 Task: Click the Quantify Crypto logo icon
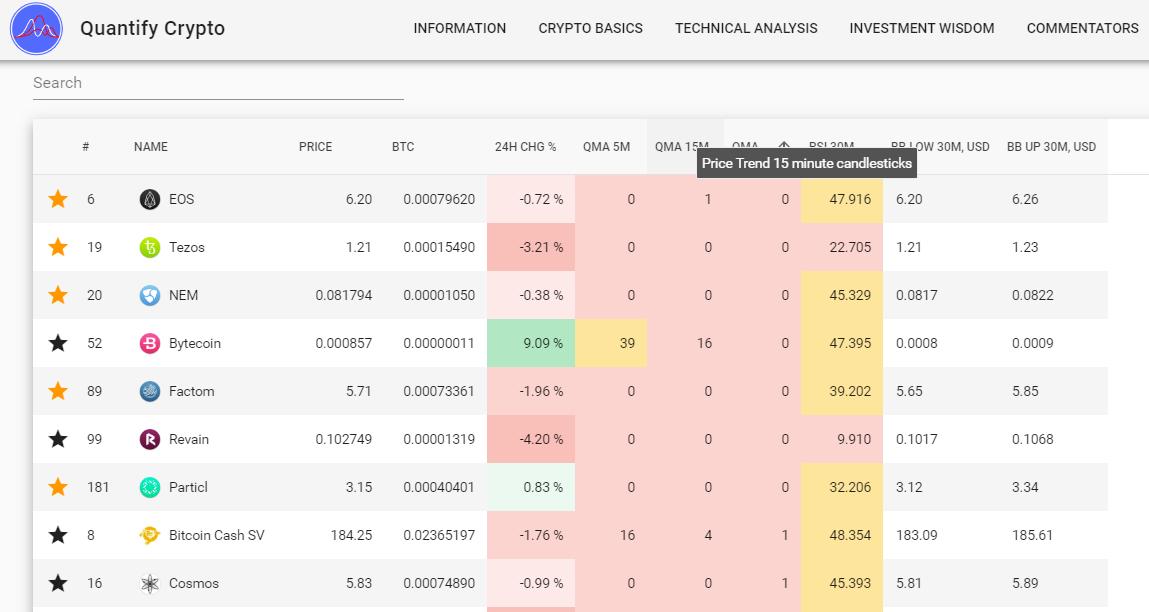37,29
